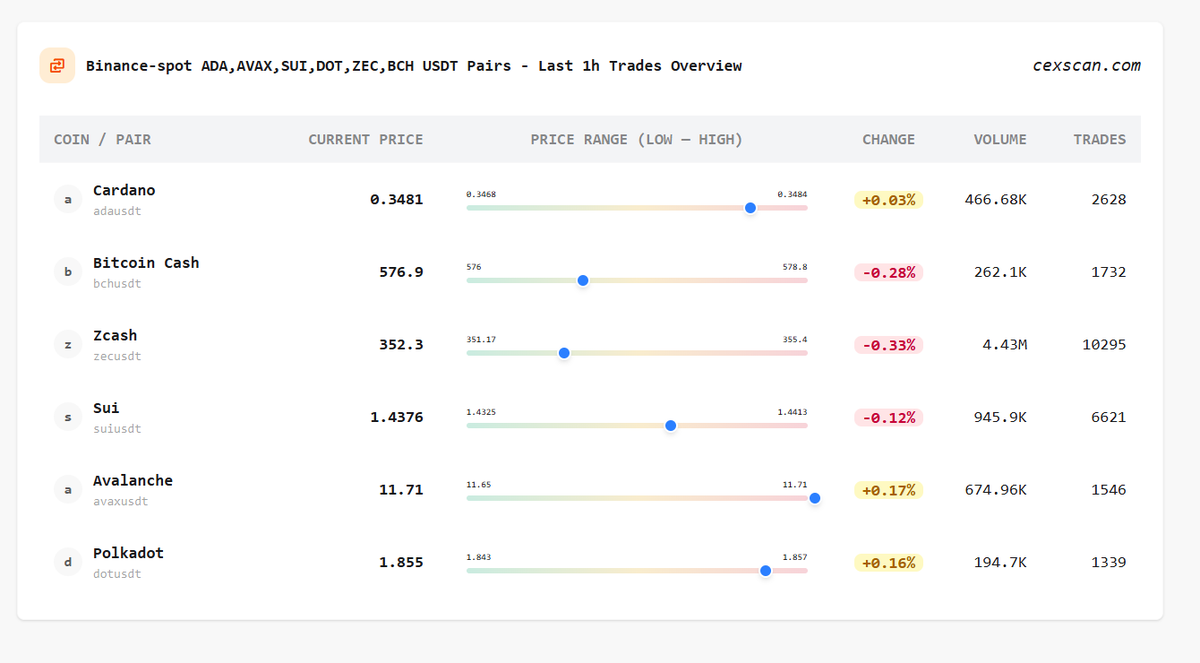Click the Sui trades count 6621

(1109, 417)
